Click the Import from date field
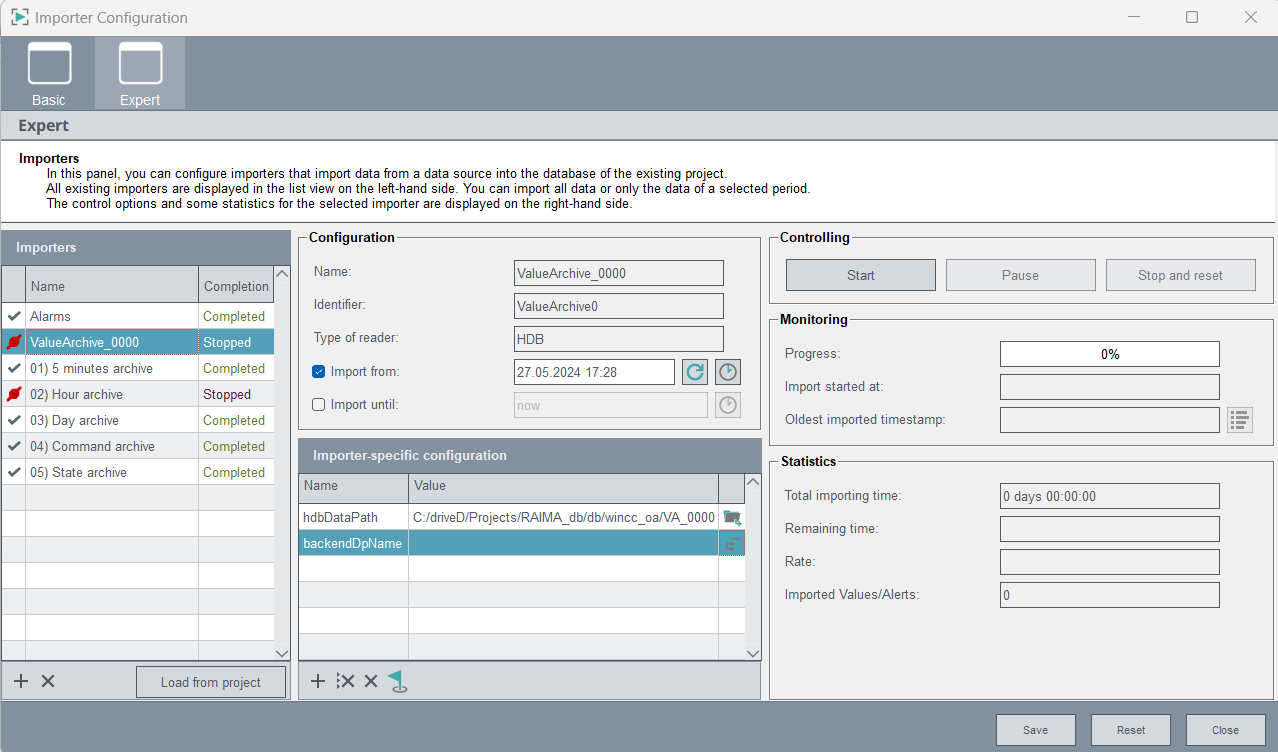Screen dimensions: 1278x752 [x=594, y=372]
